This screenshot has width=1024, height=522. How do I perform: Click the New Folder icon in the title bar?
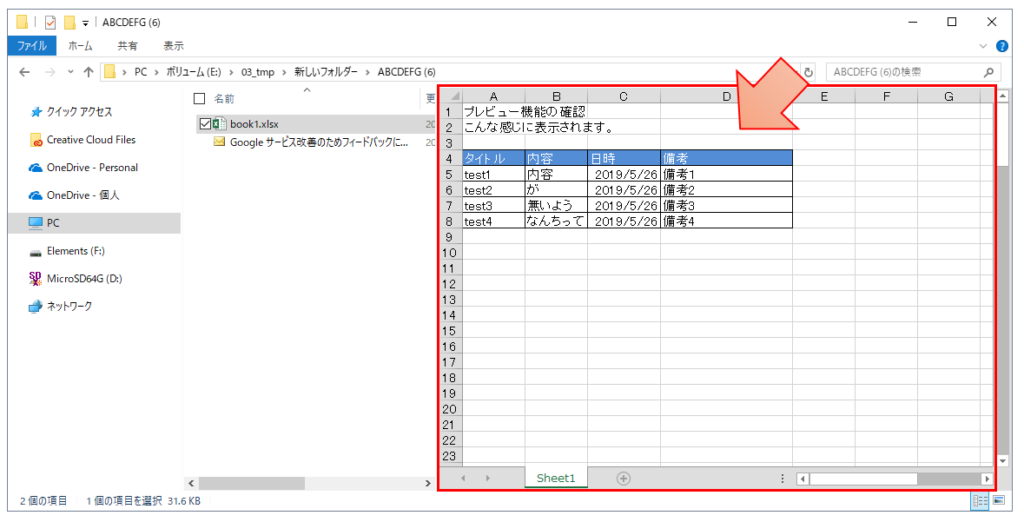click(x=69, y=22)
